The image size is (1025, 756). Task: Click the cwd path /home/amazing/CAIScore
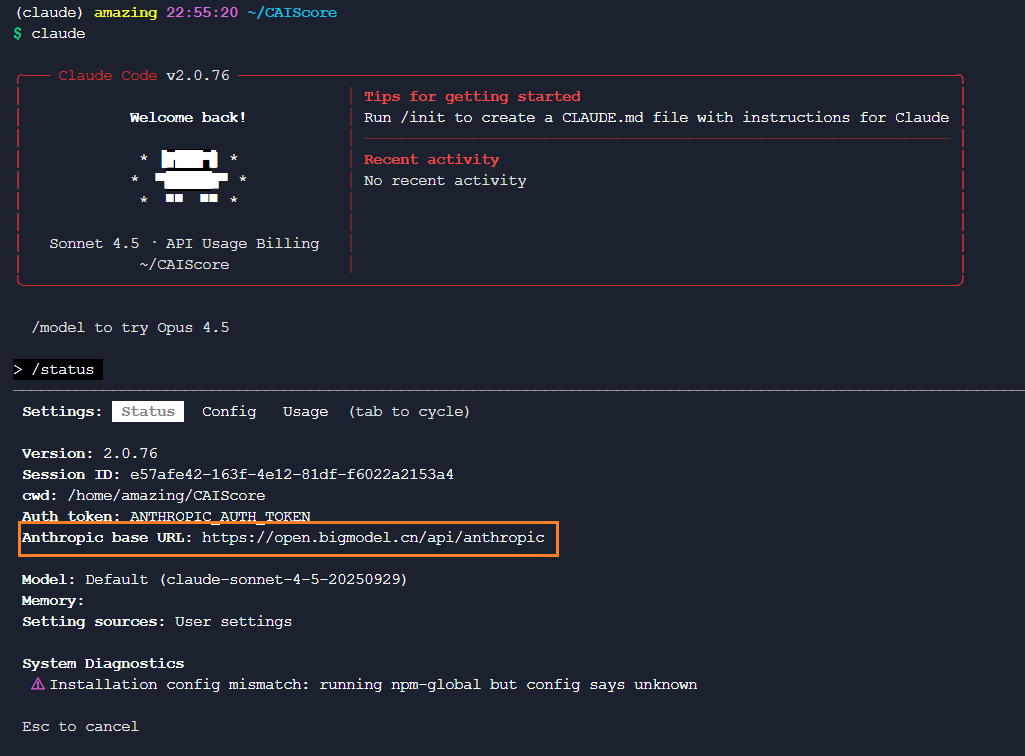click(x=166, y=496)
